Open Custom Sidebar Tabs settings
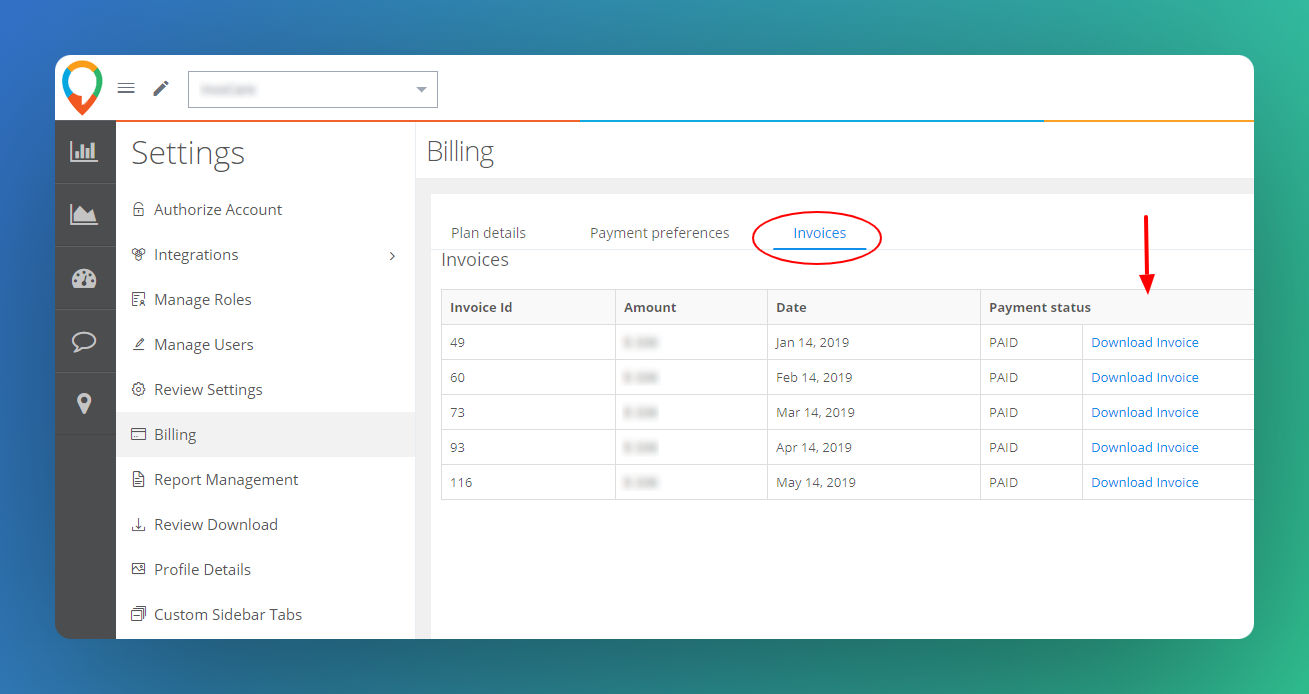 tap(228, 614)
